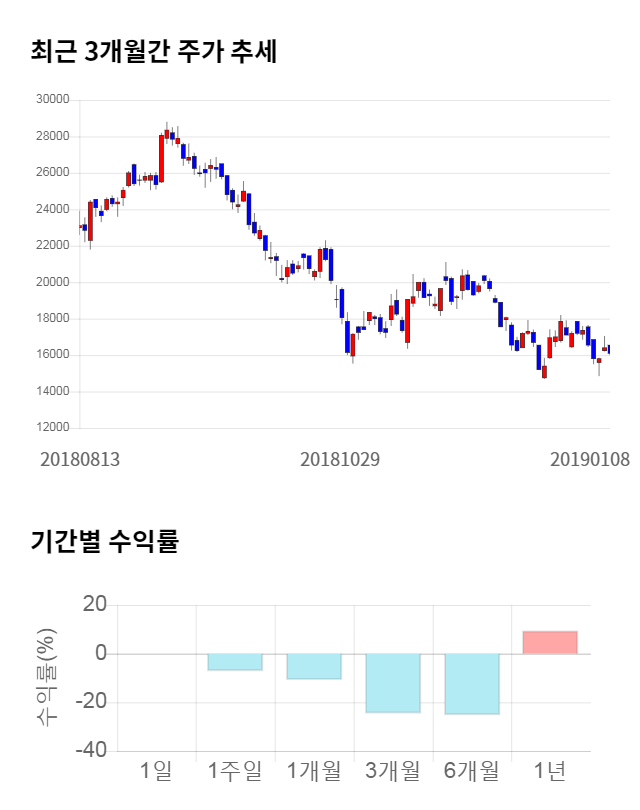Screen dimensions: 640x810
Task: Click the 1주일 return bar
Action: (x=235, y=662)
